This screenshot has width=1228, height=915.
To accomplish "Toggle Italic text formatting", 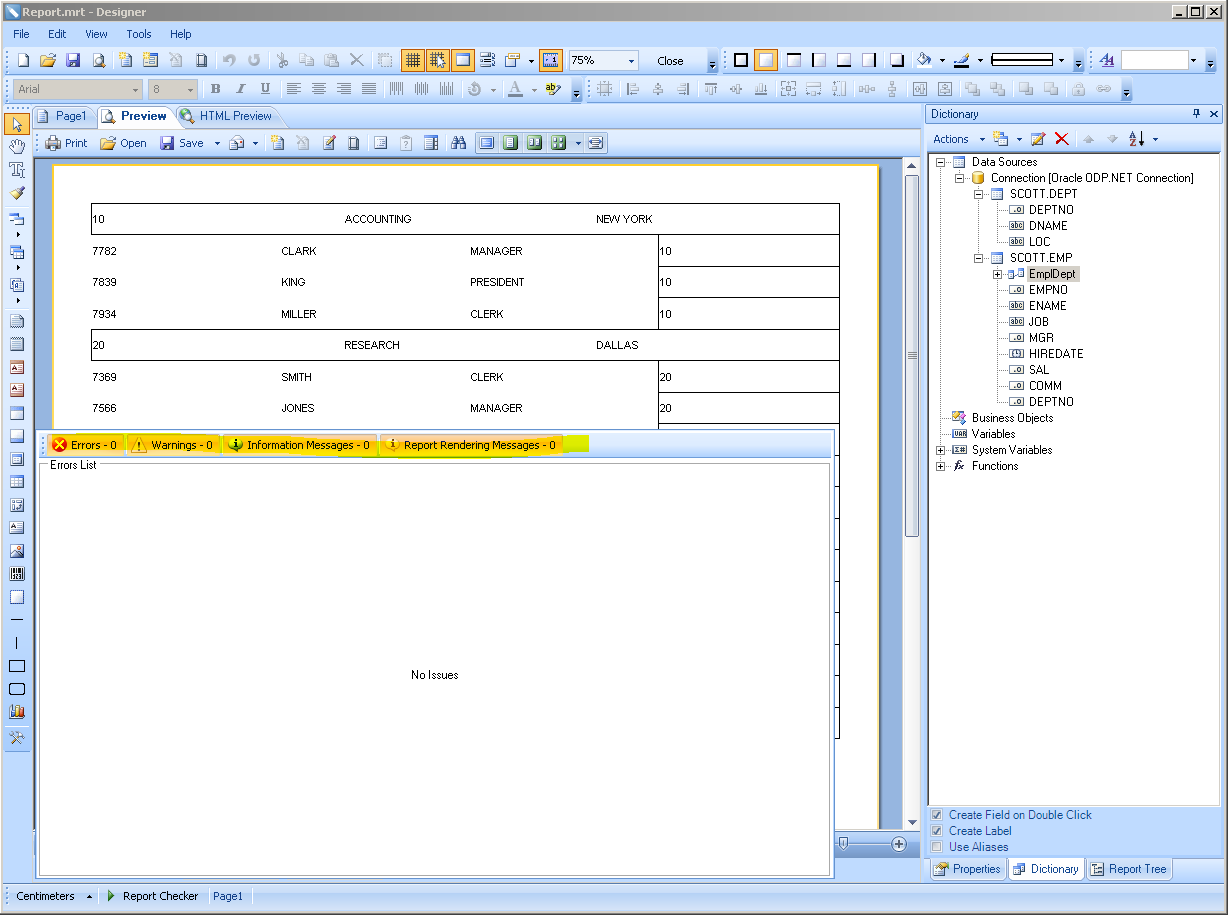I will (x=240, y=89).
